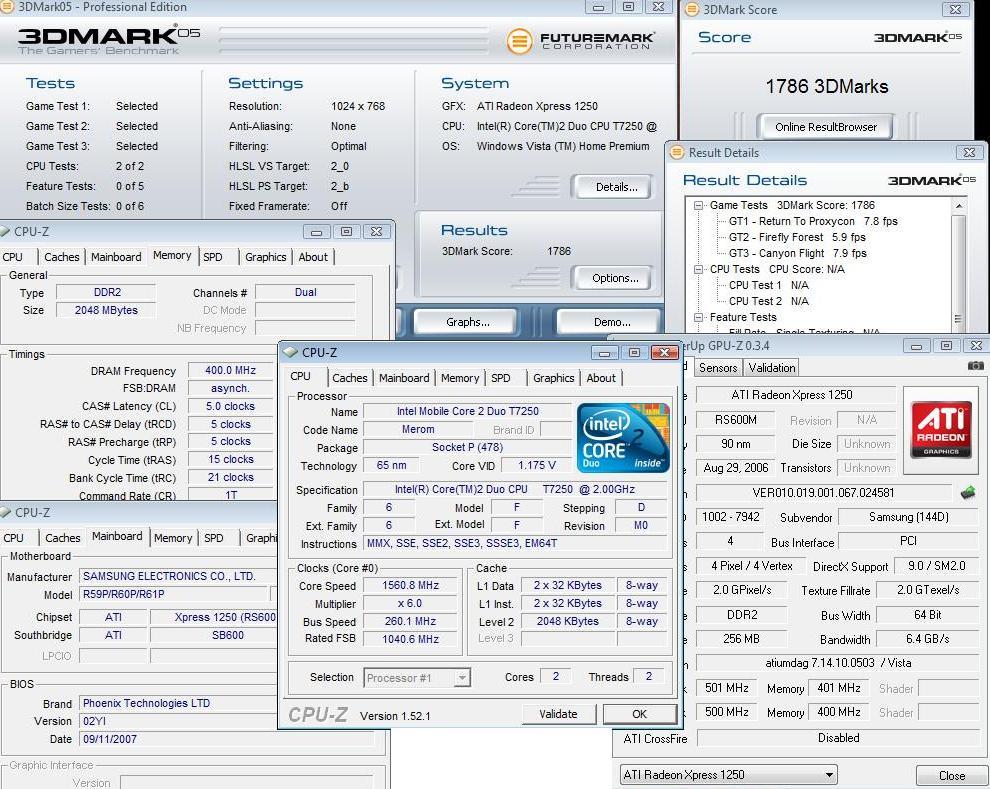This screenshot has width=990, height=789.
Task: Open CPU tab in CPU-Z Memory window
Action: click(x=13, y=257)
